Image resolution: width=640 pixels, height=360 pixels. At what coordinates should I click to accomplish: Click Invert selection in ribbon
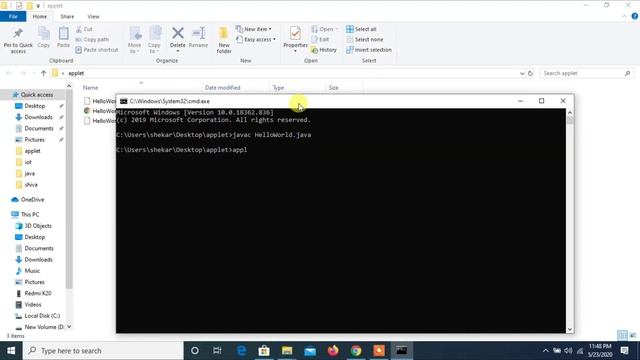(369, 50)
